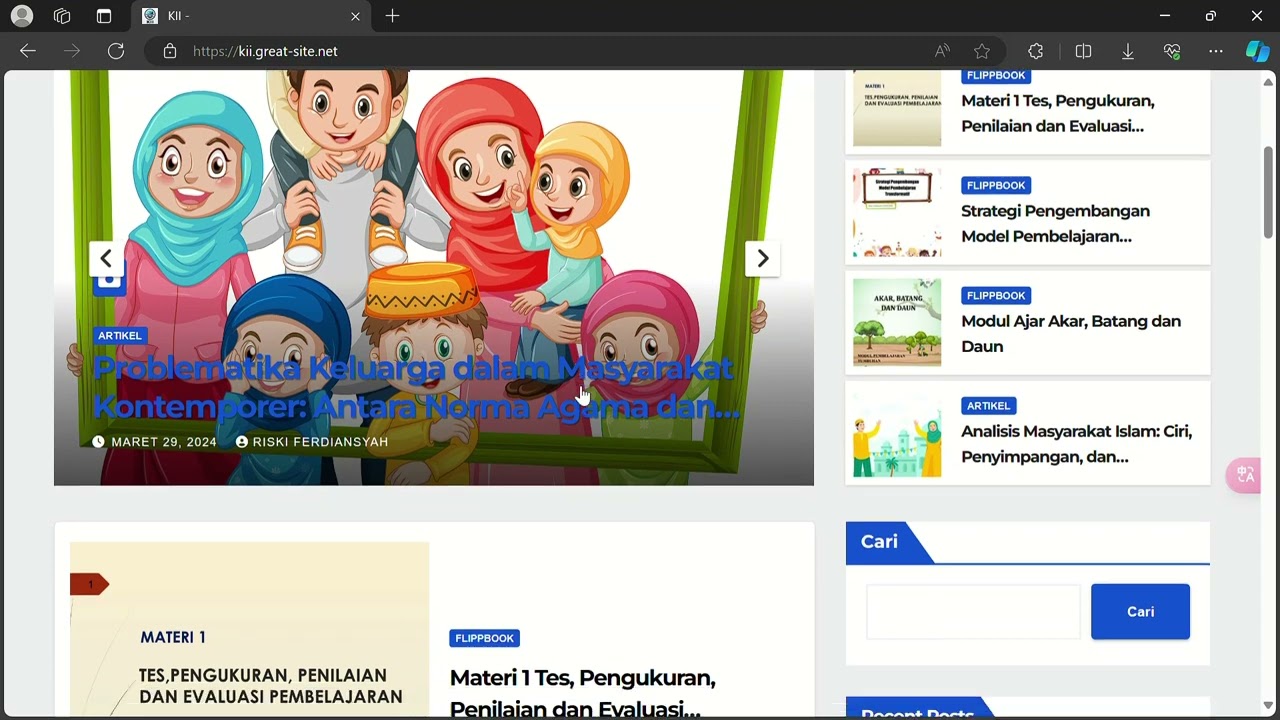Click FLIPPBOOK badge above Modul Ajar Akar

pos(996,296)
